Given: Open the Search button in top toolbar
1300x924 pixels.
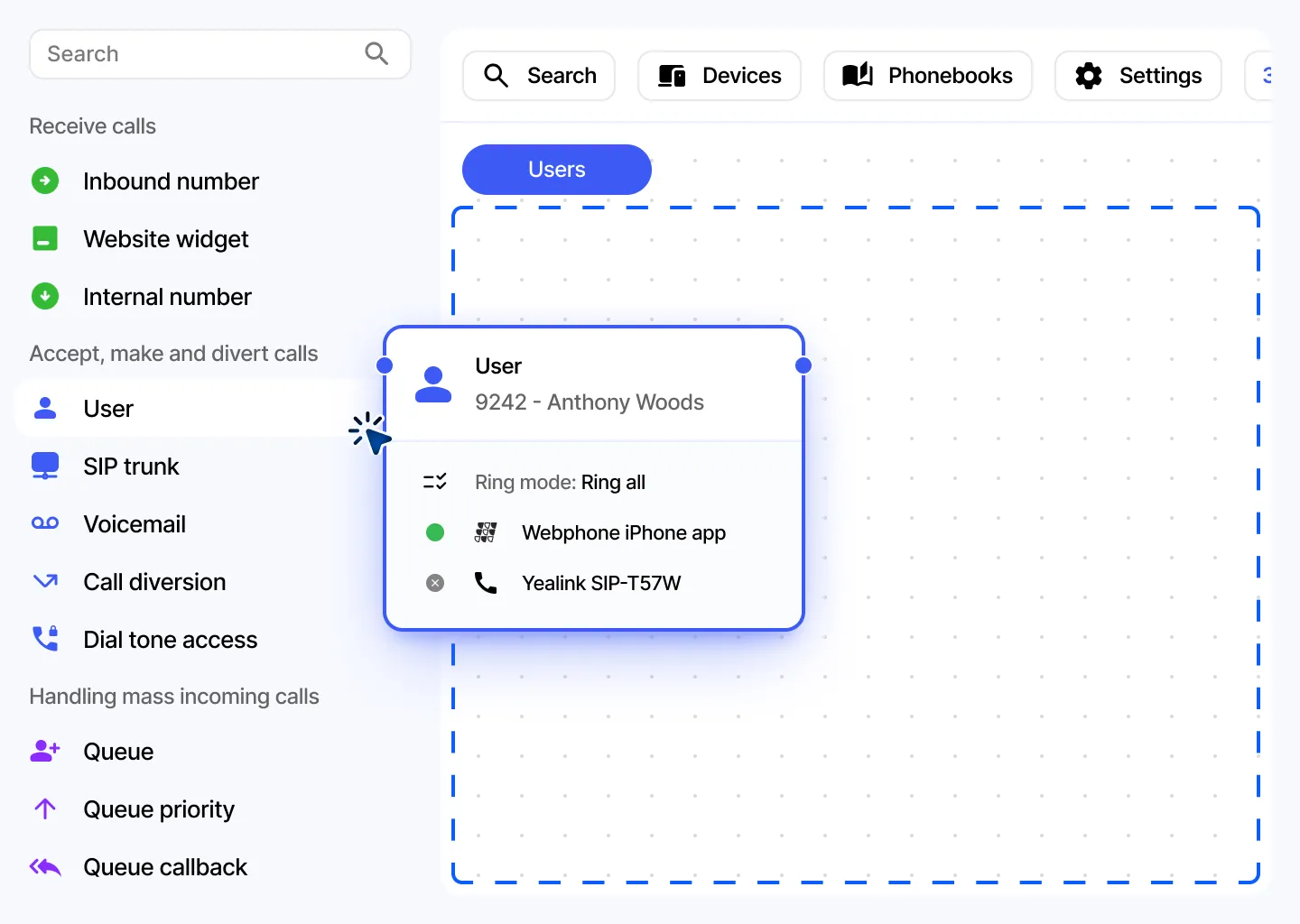Looking at the screenshot, I should pyautogui.click(x=539, y=76).
